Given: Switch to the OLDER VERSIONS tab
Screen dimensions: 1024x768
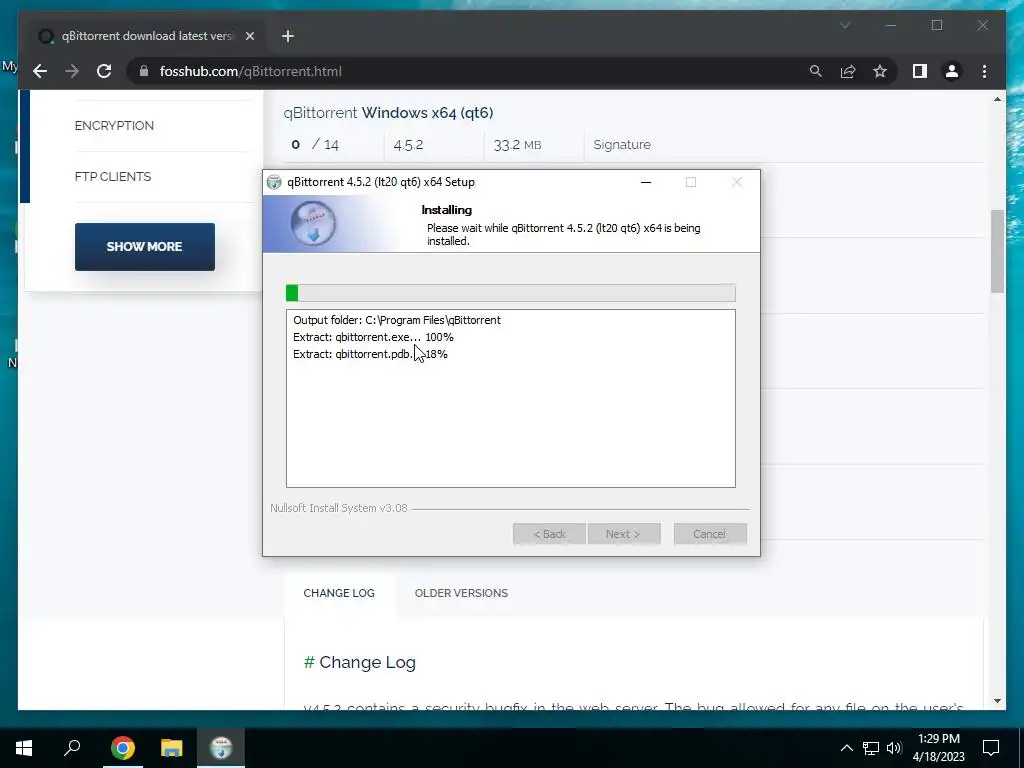Looking at the screenshot, I should (461, 593).
